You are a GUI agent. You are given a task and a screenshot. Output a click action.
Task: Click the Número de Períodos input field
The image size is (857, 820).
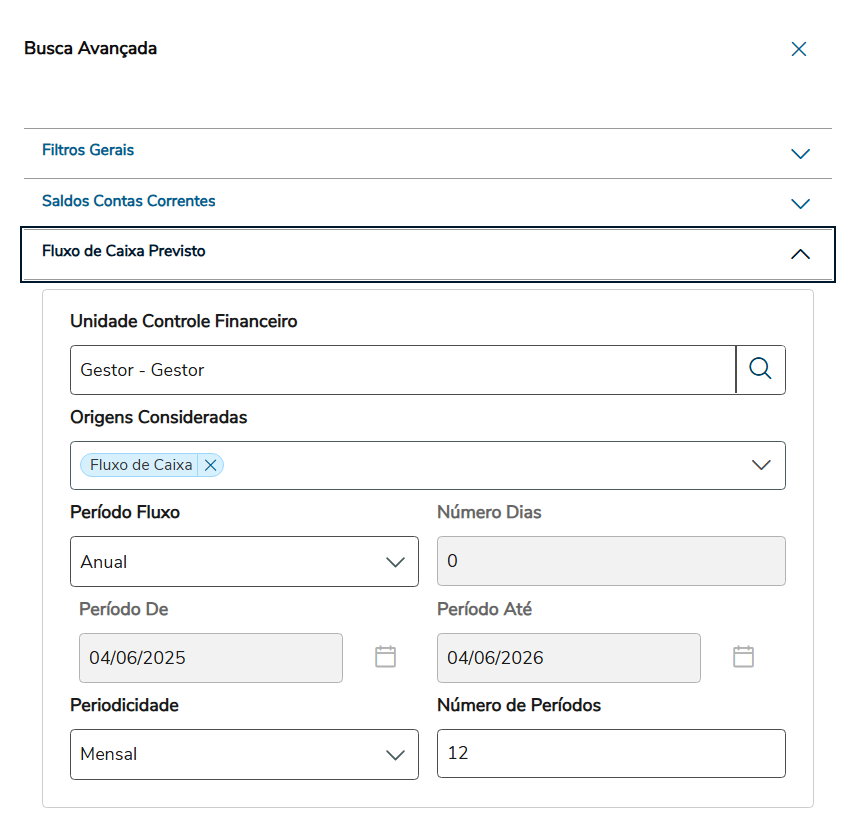coord(610,754)
